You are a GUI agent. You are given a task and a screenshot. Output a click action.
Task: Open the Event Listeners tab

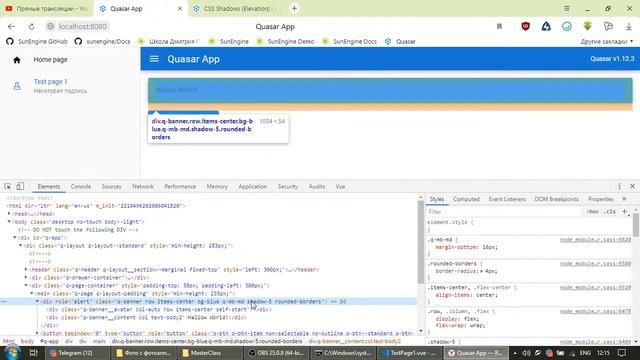click(x=507, y=199)
